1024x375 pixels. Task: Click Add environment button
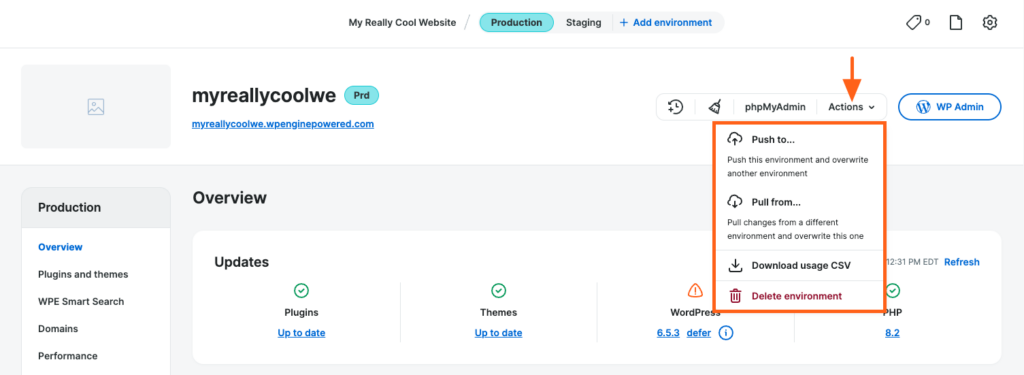click(x=665, y=22)
